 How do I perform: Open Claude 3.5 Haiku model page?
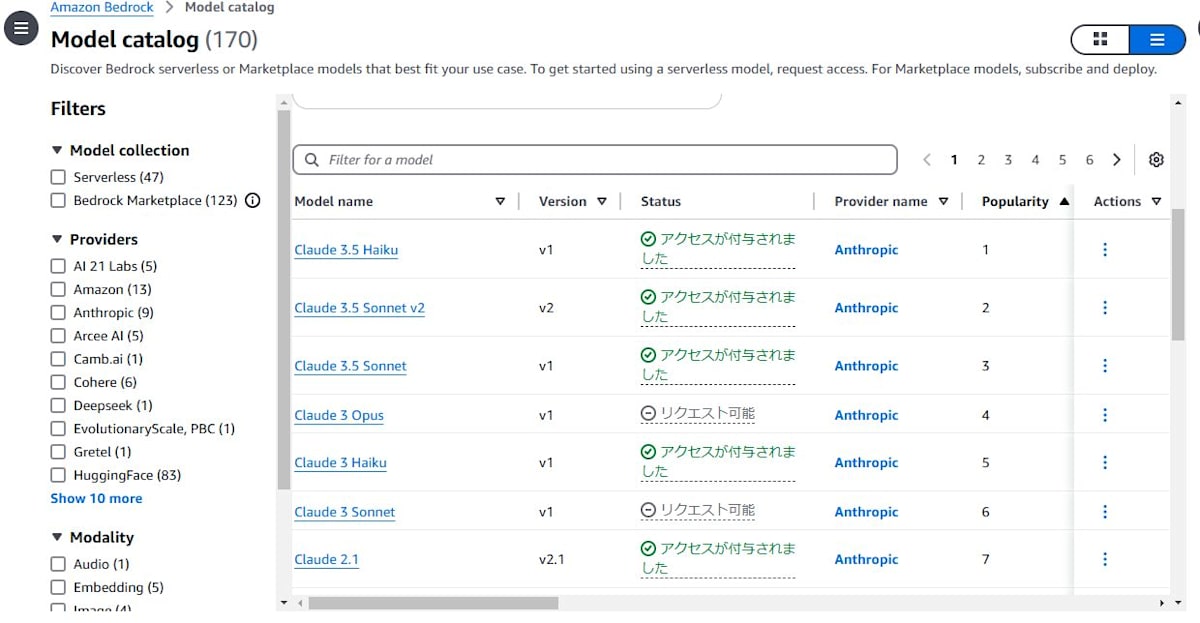346,250
